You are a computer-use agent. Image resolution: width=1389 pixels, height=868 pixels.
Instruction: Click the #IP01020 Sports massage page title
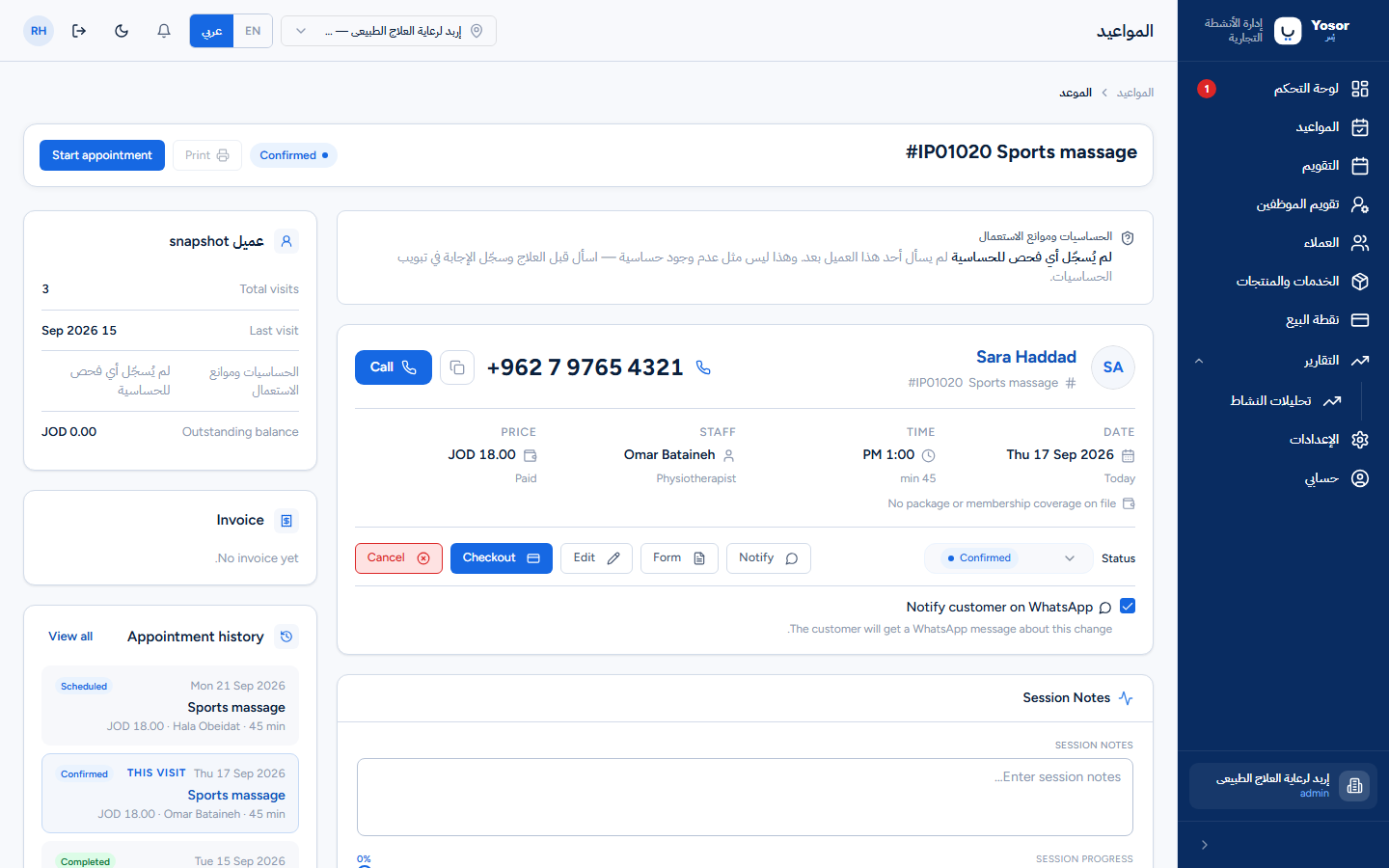point(1021,152)
